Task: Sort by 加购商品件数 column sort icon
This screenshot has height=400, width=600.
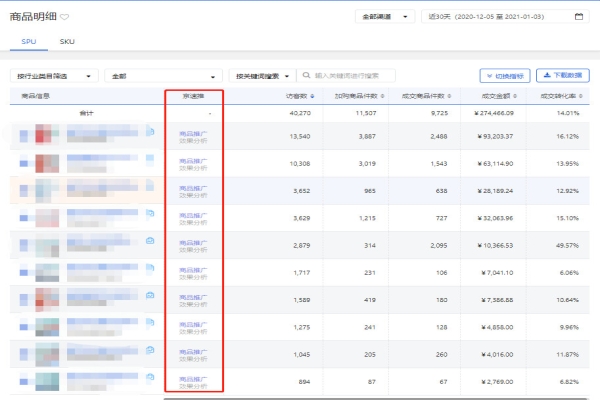Action: (381, 96)
